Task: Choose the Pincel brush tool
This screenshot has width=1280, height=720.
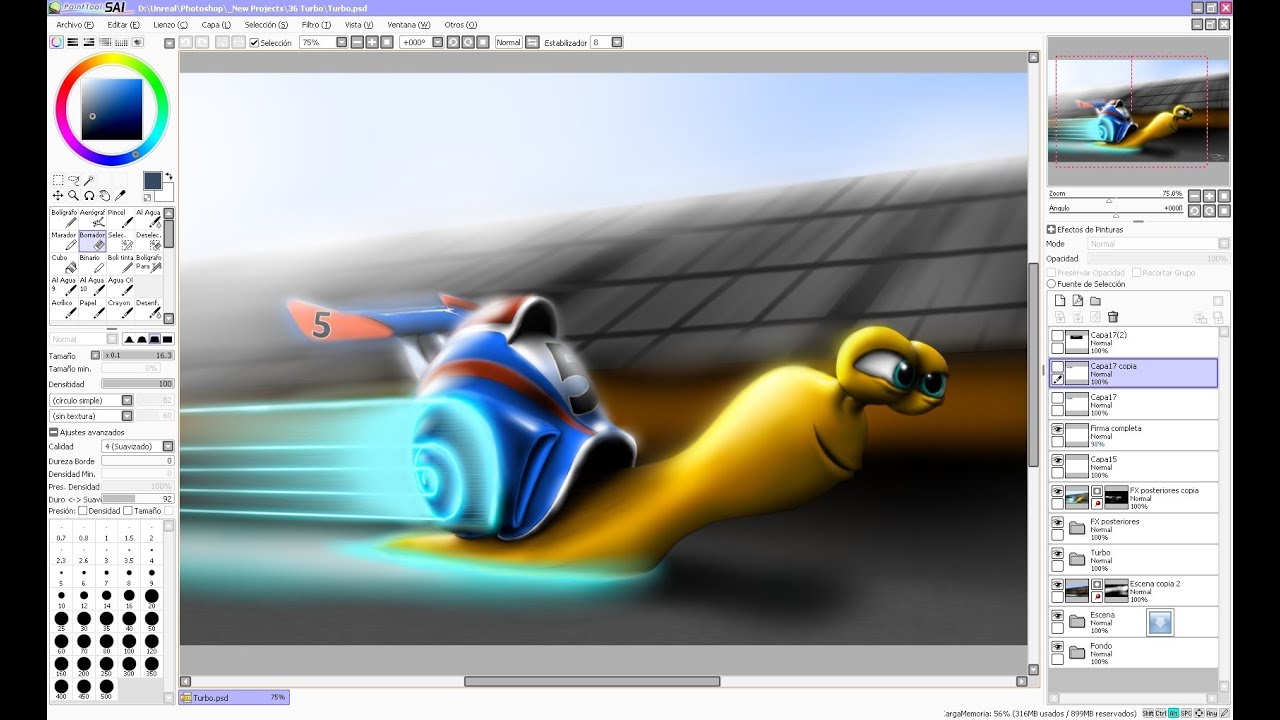Action: click(x=120, y=218)
